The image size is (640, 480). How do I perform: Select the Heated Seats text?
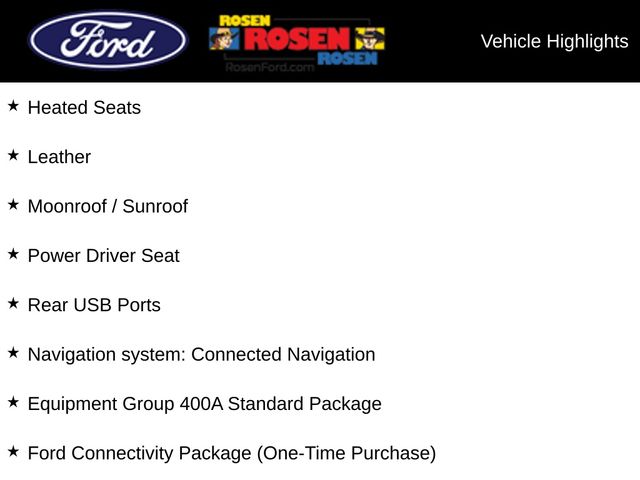coord(84,108)
